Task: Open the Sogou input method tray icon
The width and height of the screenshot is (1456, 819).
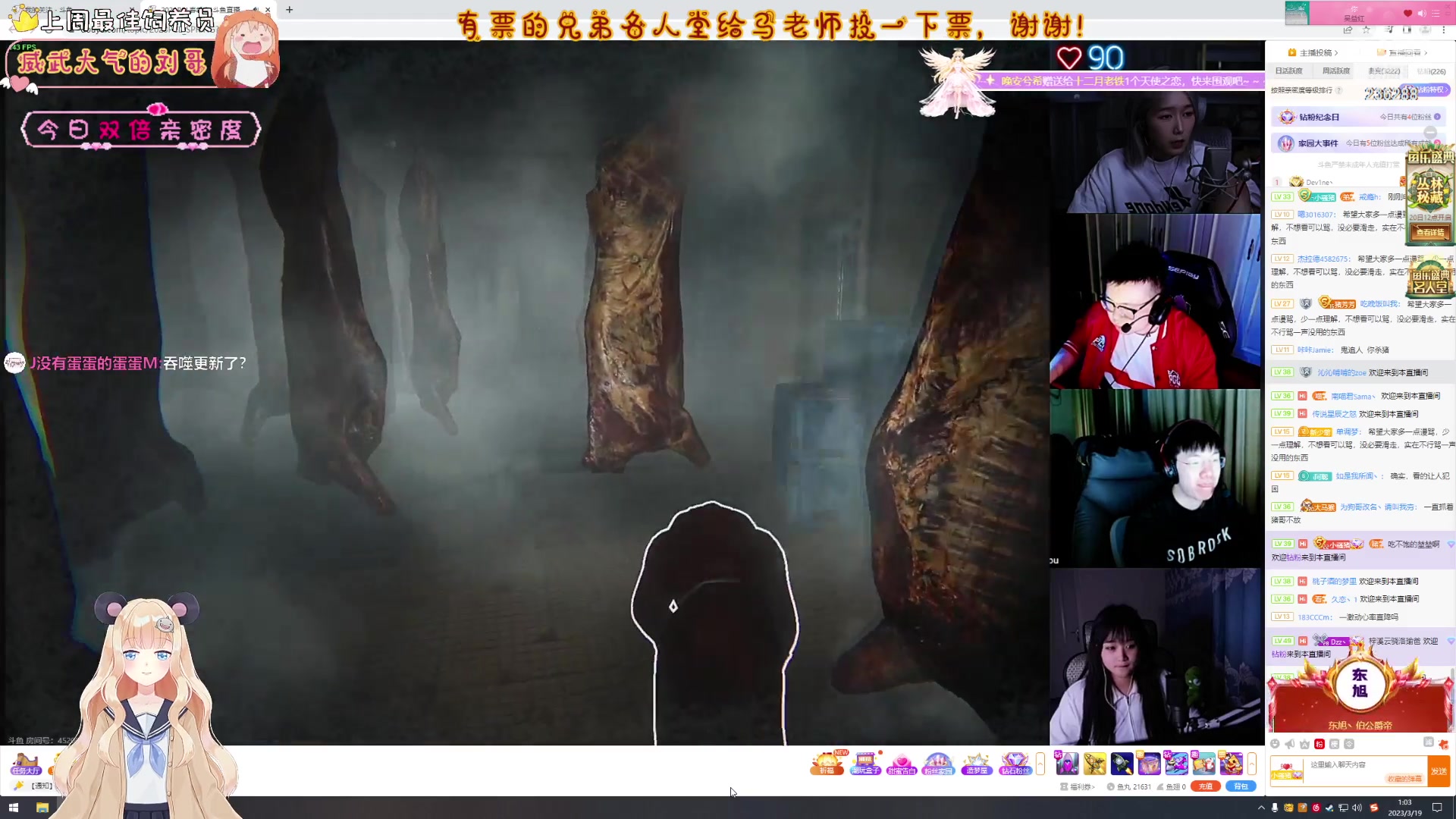Action: click(x=1374, y=808)
